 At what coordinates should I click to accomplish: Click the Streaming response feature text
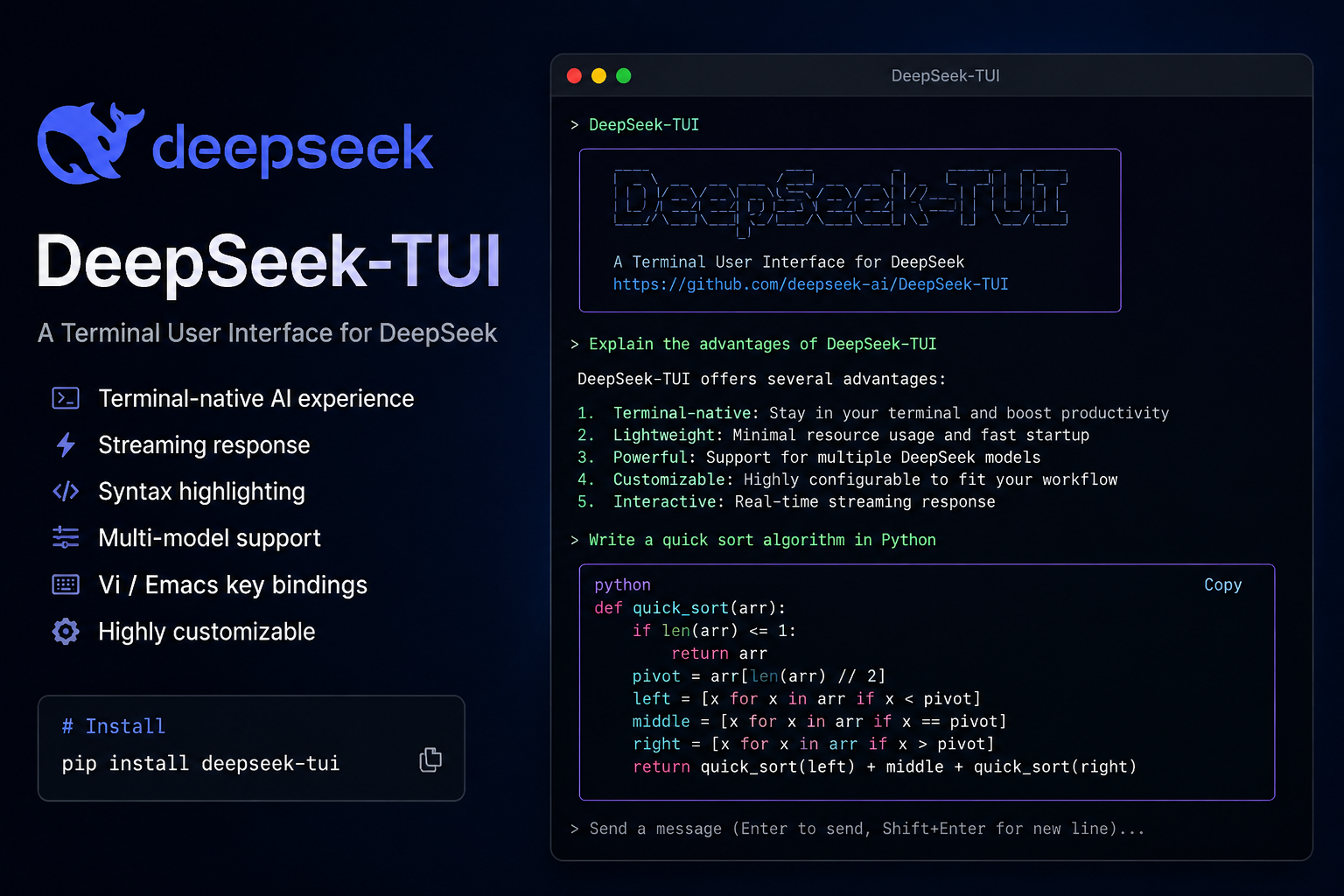click(x=204, y=445)
